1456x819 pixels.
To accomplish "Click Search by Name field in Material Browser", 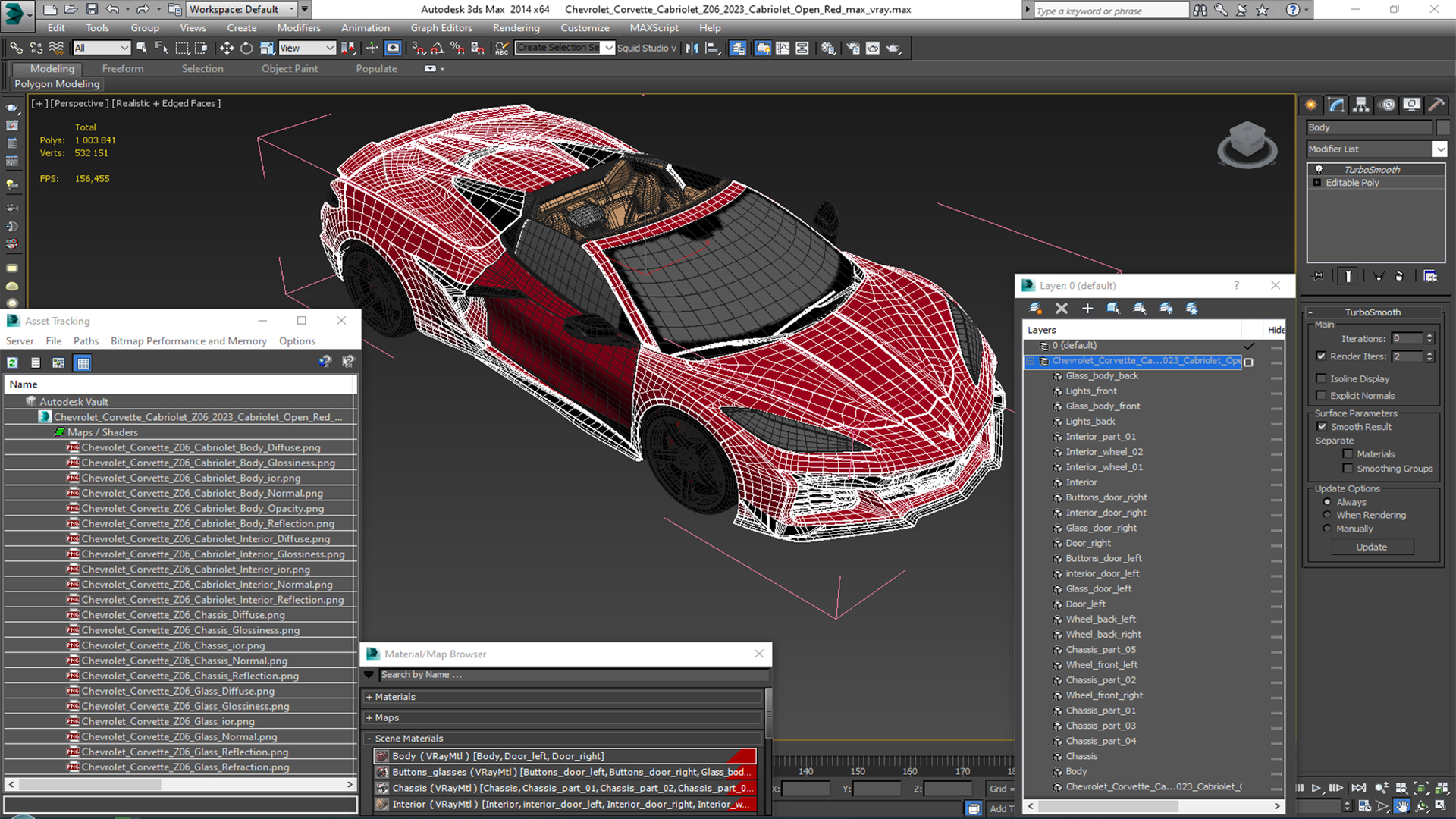I will [x=573, y=674].
